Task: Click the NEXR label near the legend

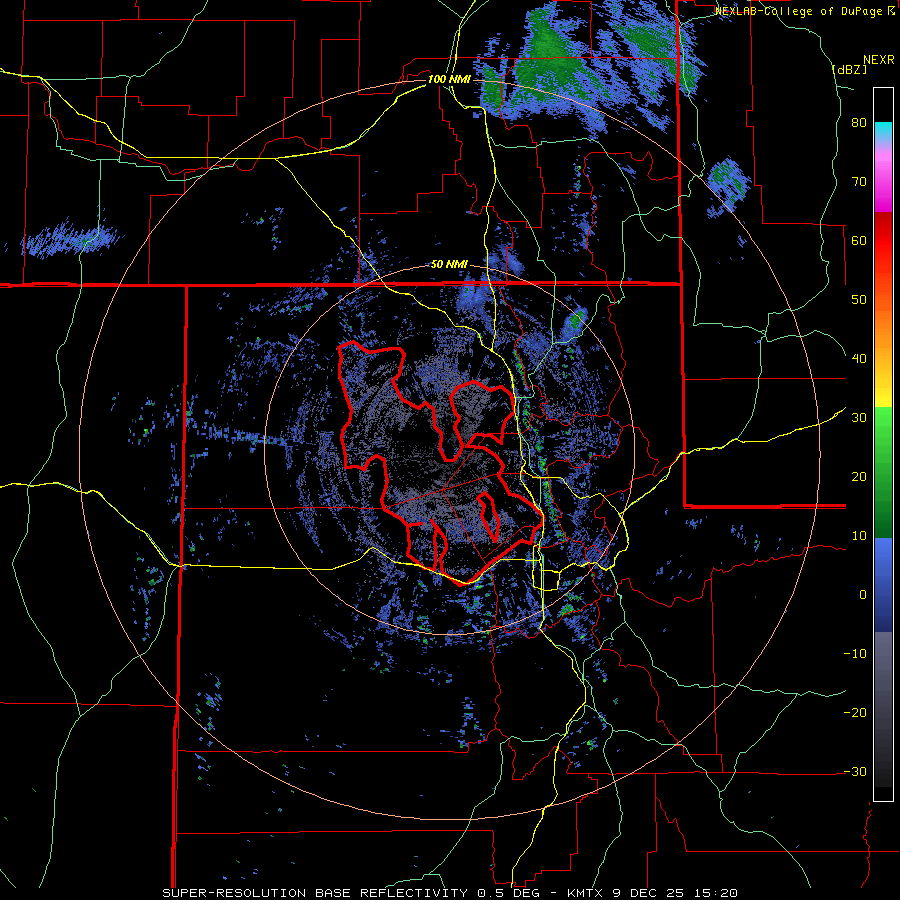Action: coord(879,60)
